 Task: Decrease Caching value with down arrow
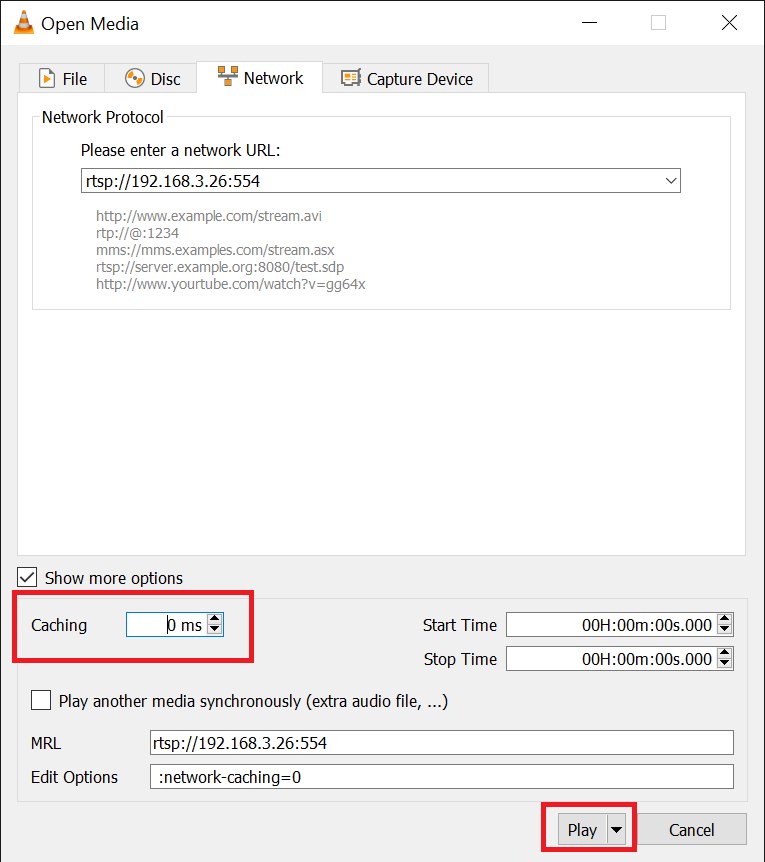(214, 631)
